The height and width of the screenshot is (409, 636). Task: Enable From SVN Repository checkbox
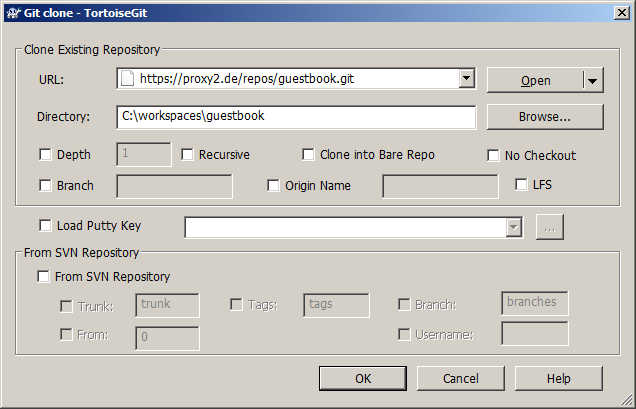[43, 276]
